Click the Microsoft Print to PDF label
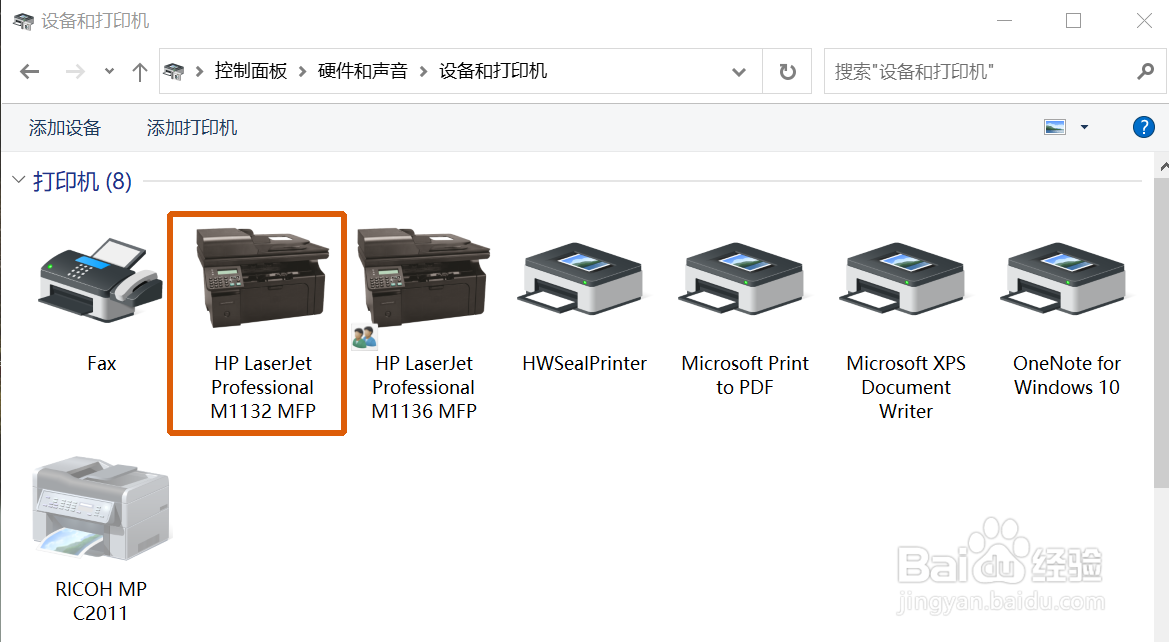The image size is (1169, 642). coord(745,375)
